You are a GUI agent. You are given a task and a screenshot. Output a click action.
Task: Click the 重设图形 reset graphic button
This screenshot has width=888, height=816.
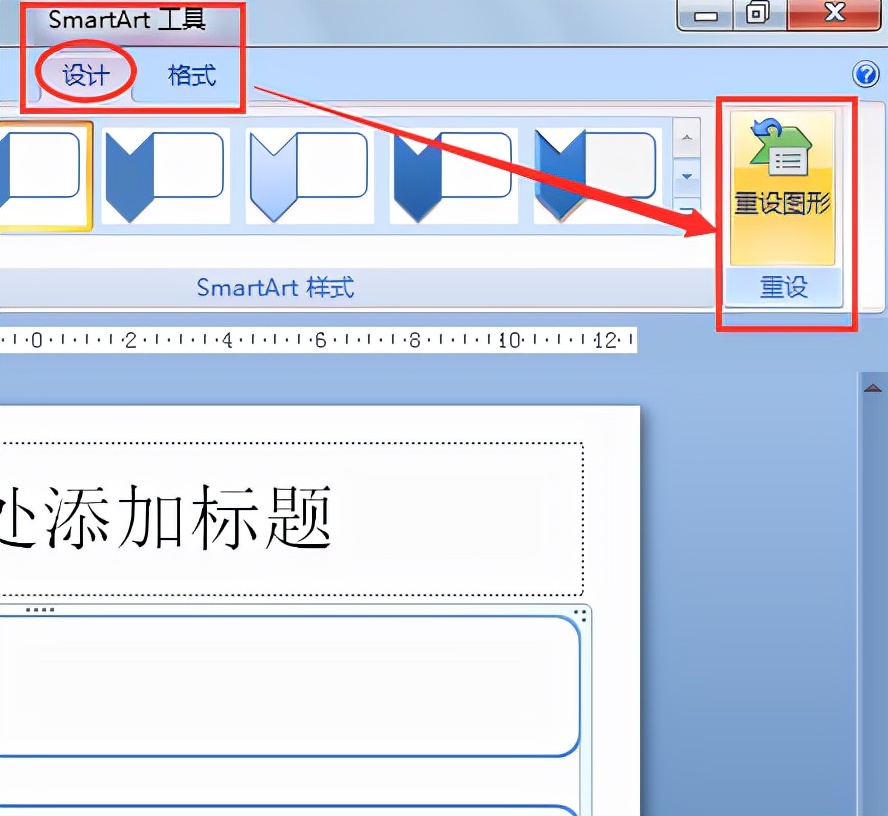783,187
